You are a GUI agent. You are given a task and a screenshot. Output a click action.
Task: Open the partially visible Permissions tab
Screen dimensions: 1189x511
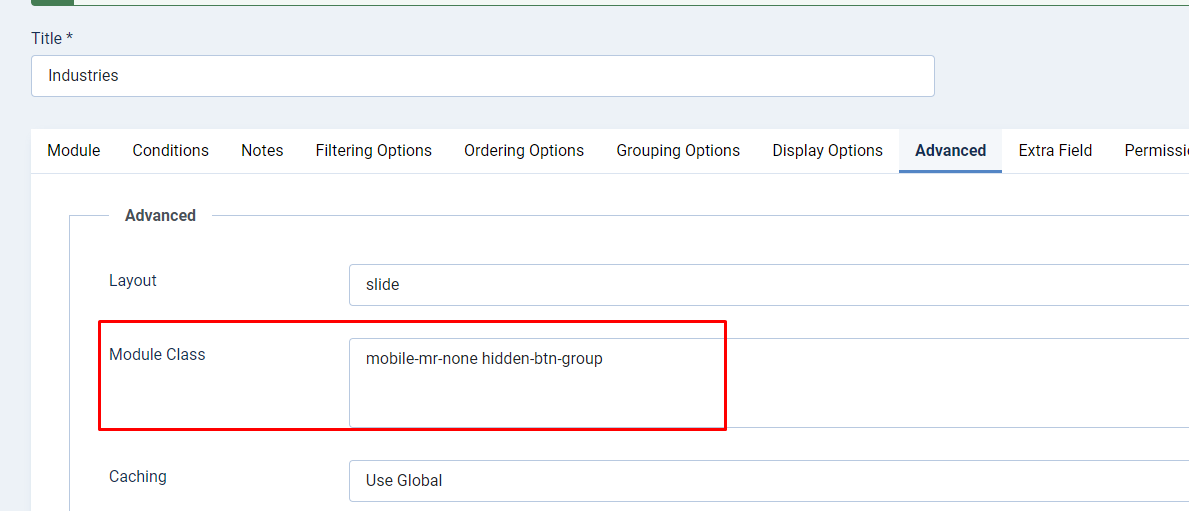click(1156, 151)
